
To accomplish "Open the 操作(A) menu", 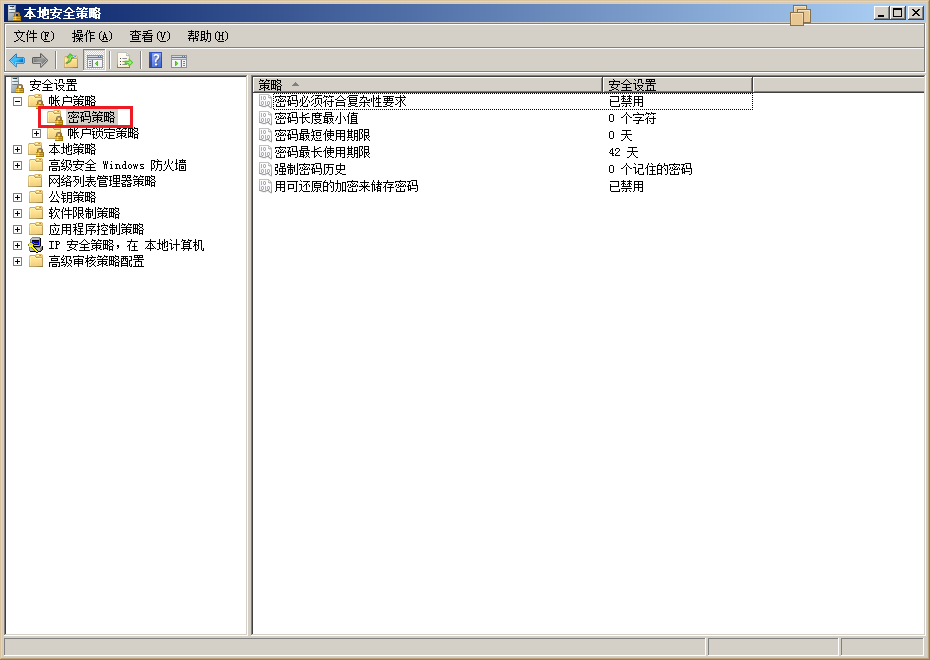I will (x=92, y=36).
